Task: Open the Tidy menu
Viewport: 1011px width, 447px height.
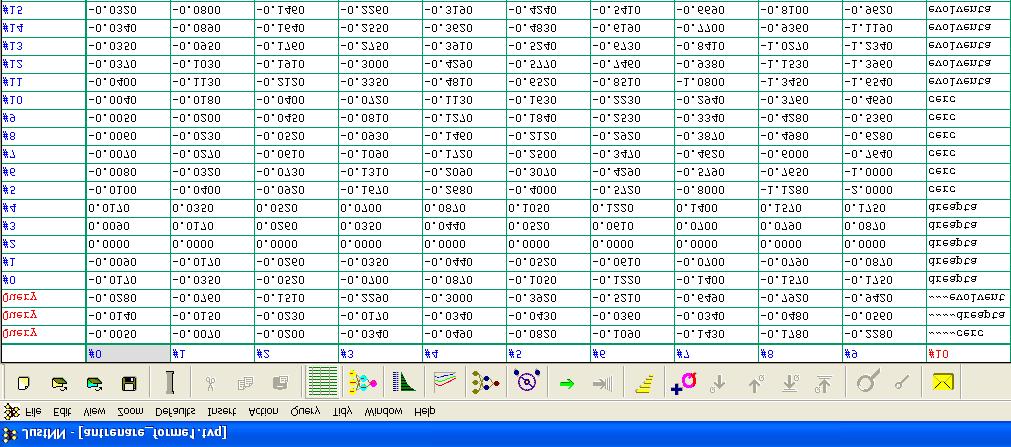Action: pyautogui.click(x=342, y=411)
